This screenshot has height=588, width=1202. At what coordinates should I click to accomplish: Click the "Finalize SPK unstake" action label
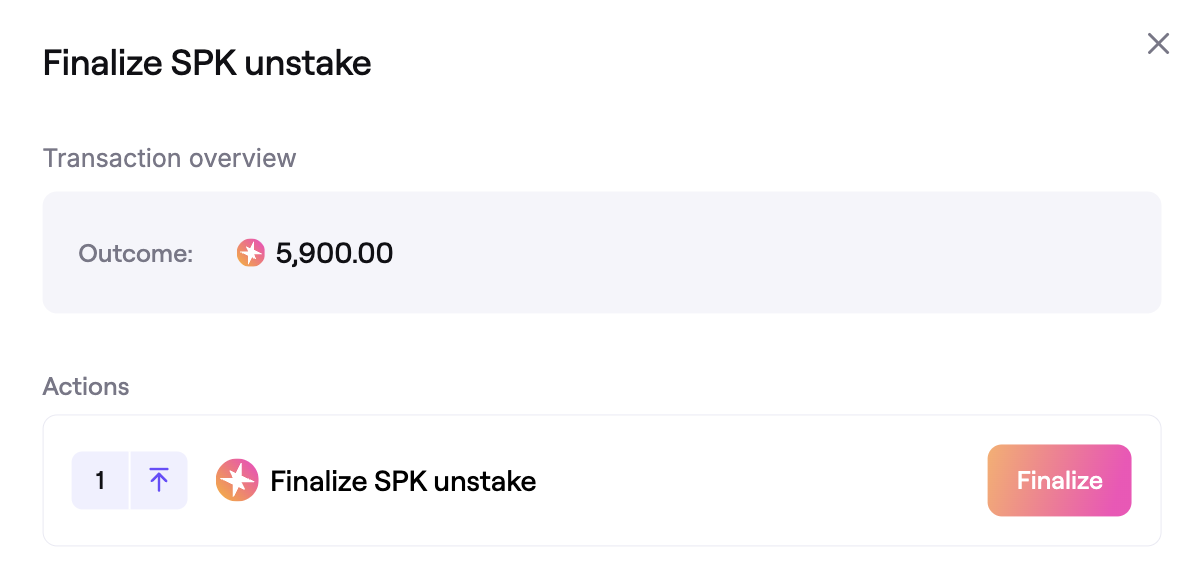coord(403,481)
